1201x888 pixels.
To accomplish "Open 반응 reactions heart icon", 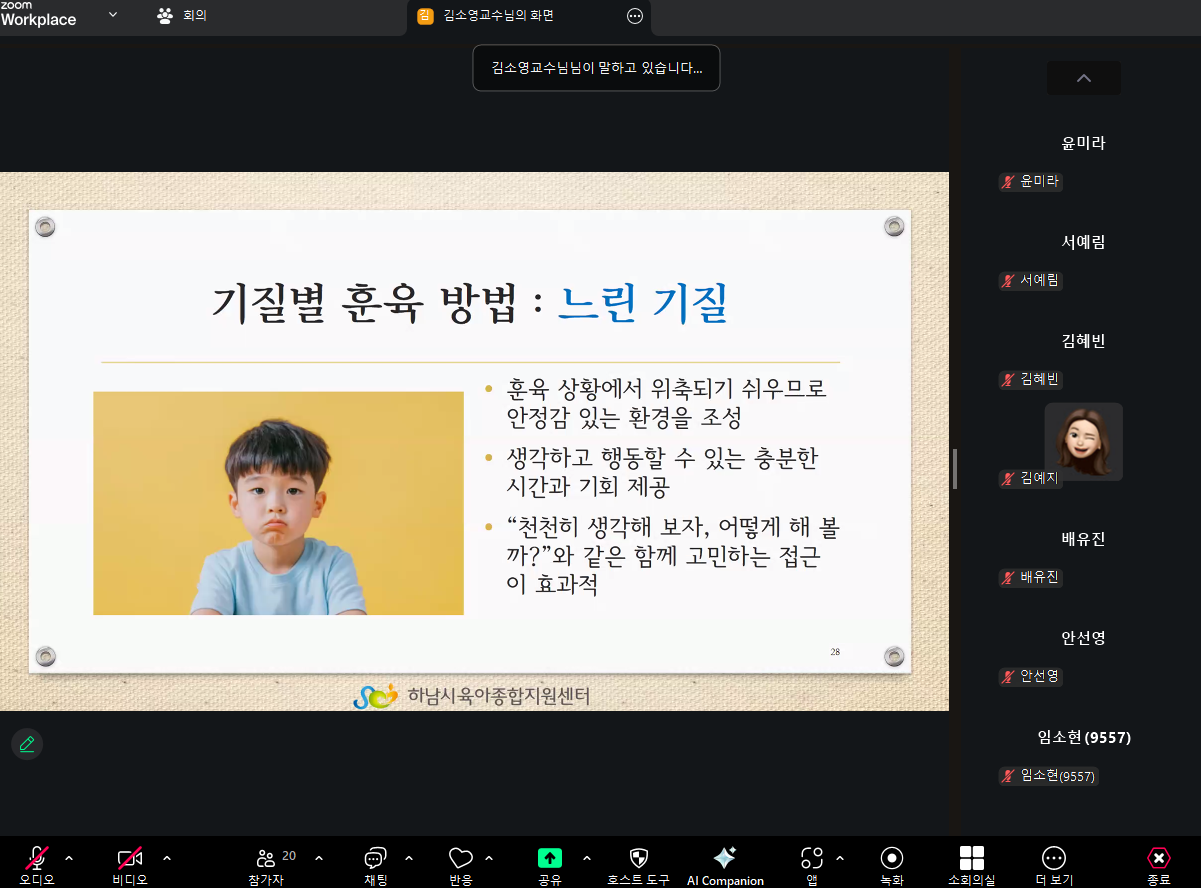I will 460,859.
